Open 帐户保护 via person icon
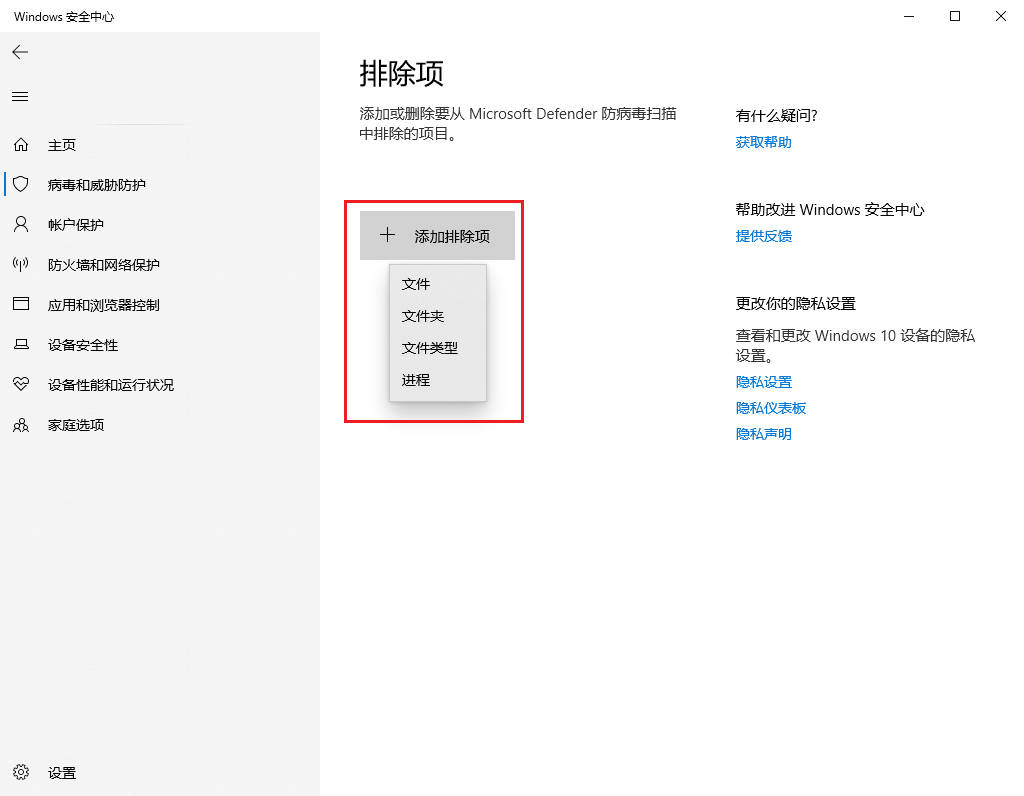This screenshot has width=1024, height=796. (21, 225)
